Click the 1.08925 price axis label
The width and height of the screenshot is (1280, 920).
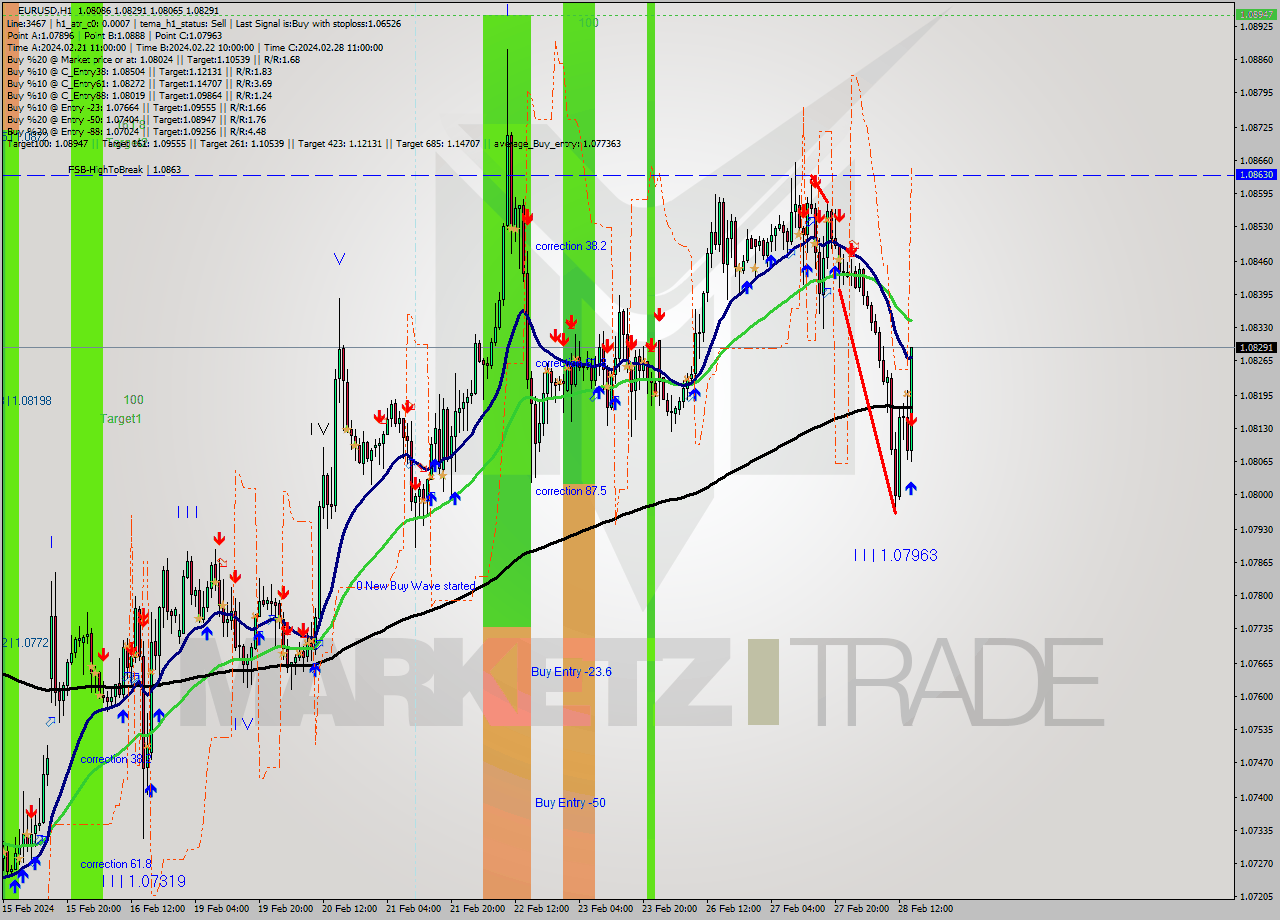pos(1256,27)
